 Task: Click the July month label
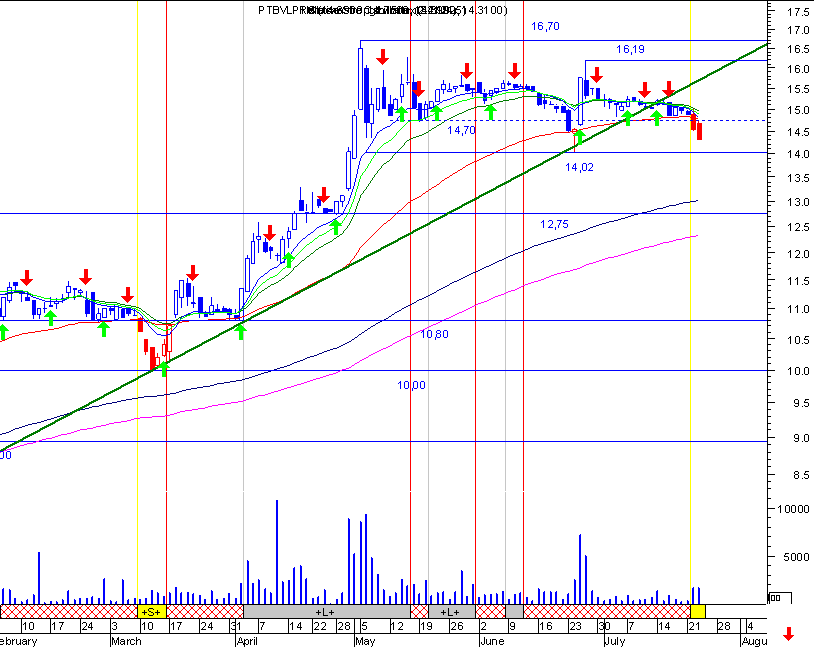[615, 641]
